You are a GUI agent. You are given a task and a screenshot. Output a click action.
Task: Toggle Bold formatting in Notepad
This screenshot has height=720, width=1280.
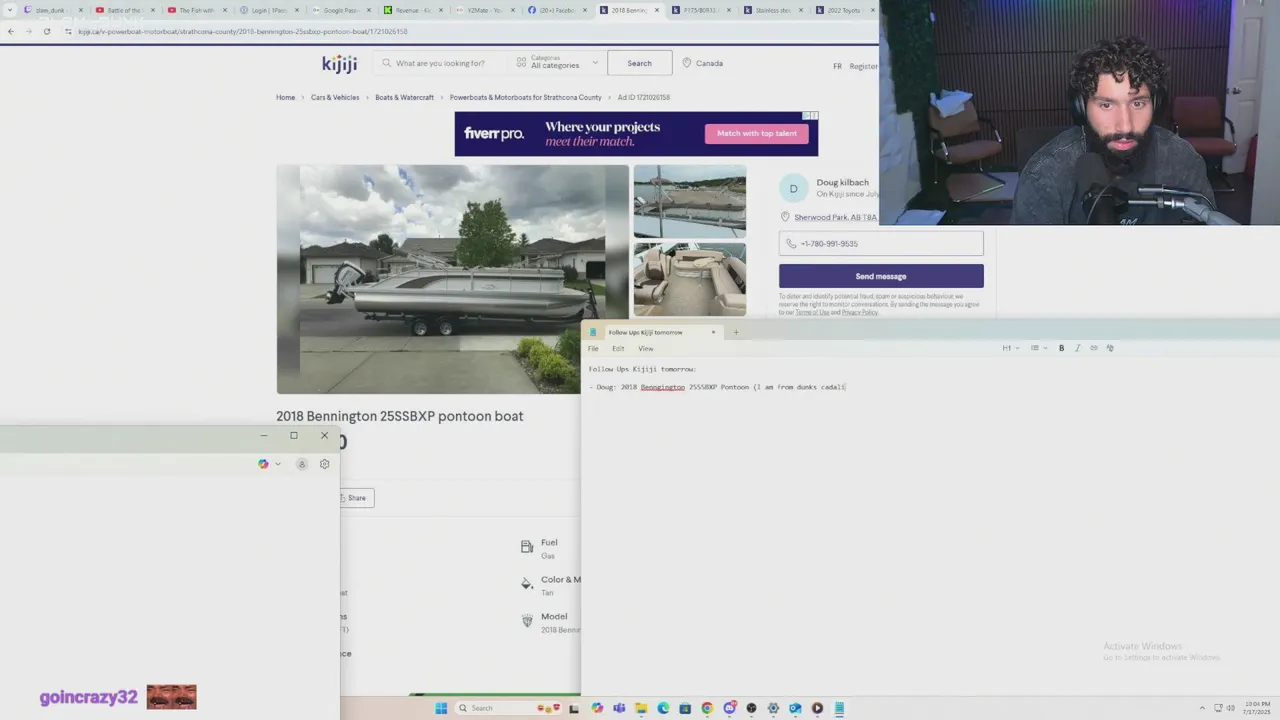[x=1061, y=348]
